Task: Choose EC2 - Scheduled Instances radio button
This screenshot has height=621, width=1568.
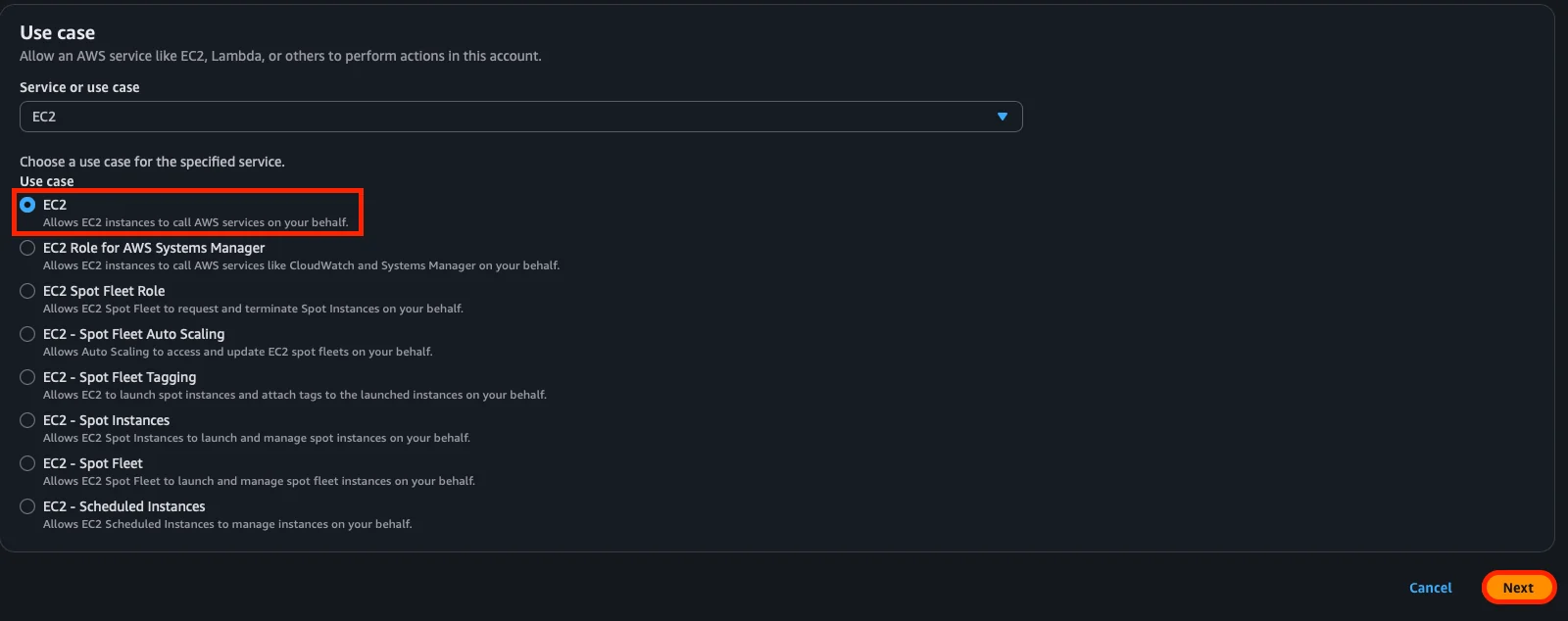Action: coord(27,506)
